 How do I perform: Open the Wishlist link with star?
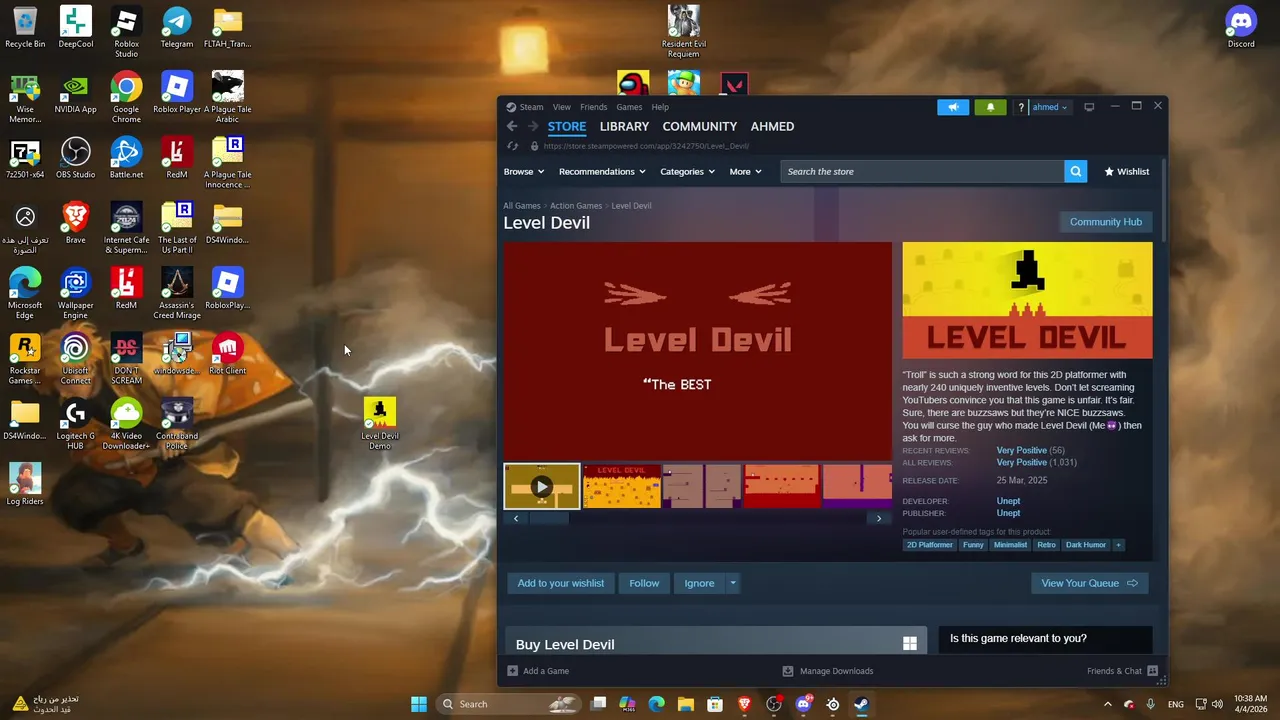[x=1127, y=172]
